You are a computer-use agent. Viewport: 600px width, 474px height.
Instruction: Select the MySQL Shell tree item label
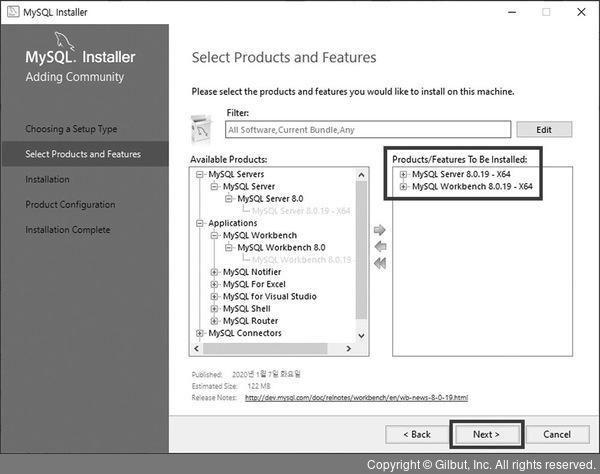pyautogui.click(x=246, y=309)
